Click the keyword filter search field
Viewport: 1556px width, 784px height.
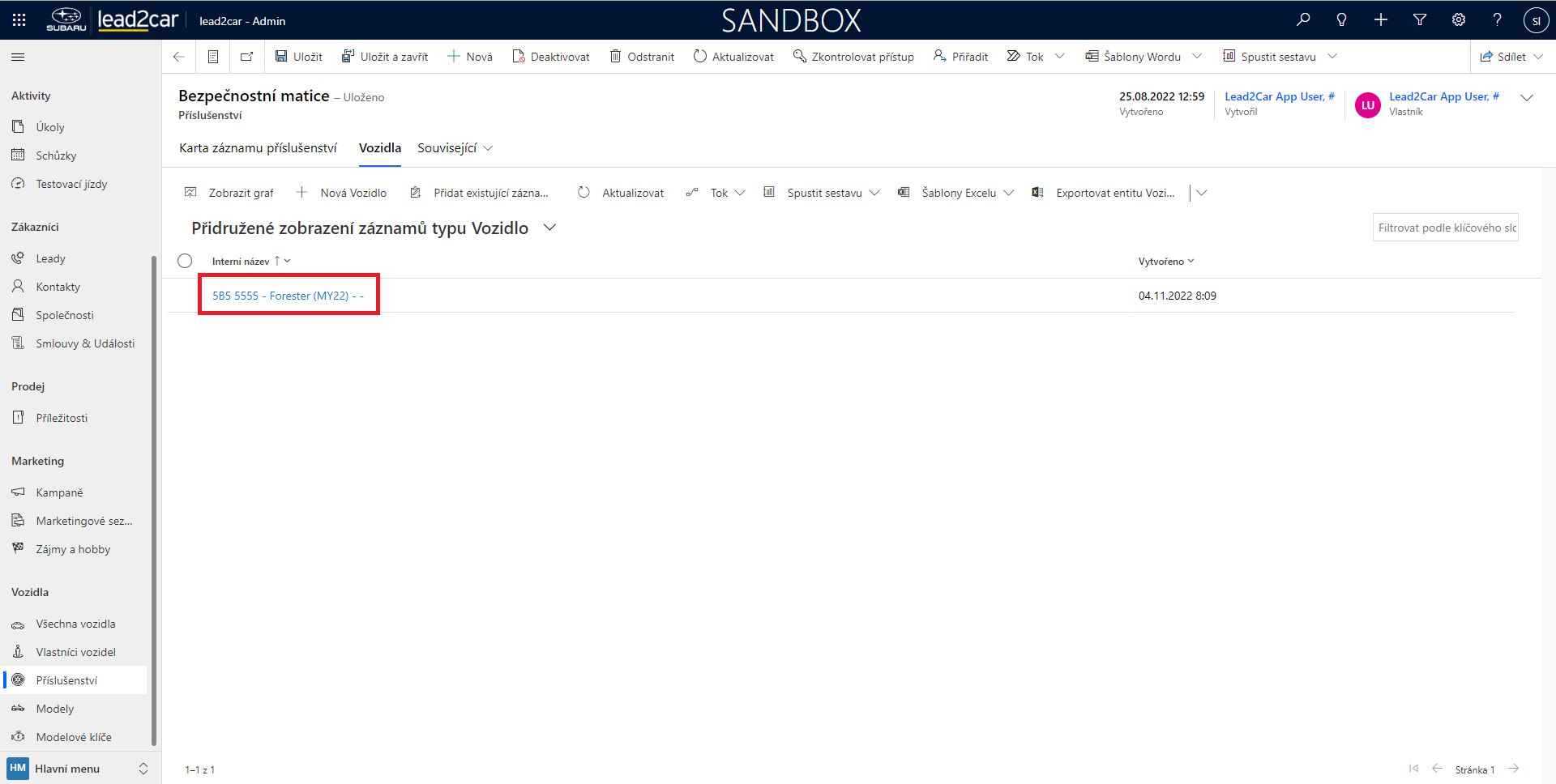[x=1445, y=228]
